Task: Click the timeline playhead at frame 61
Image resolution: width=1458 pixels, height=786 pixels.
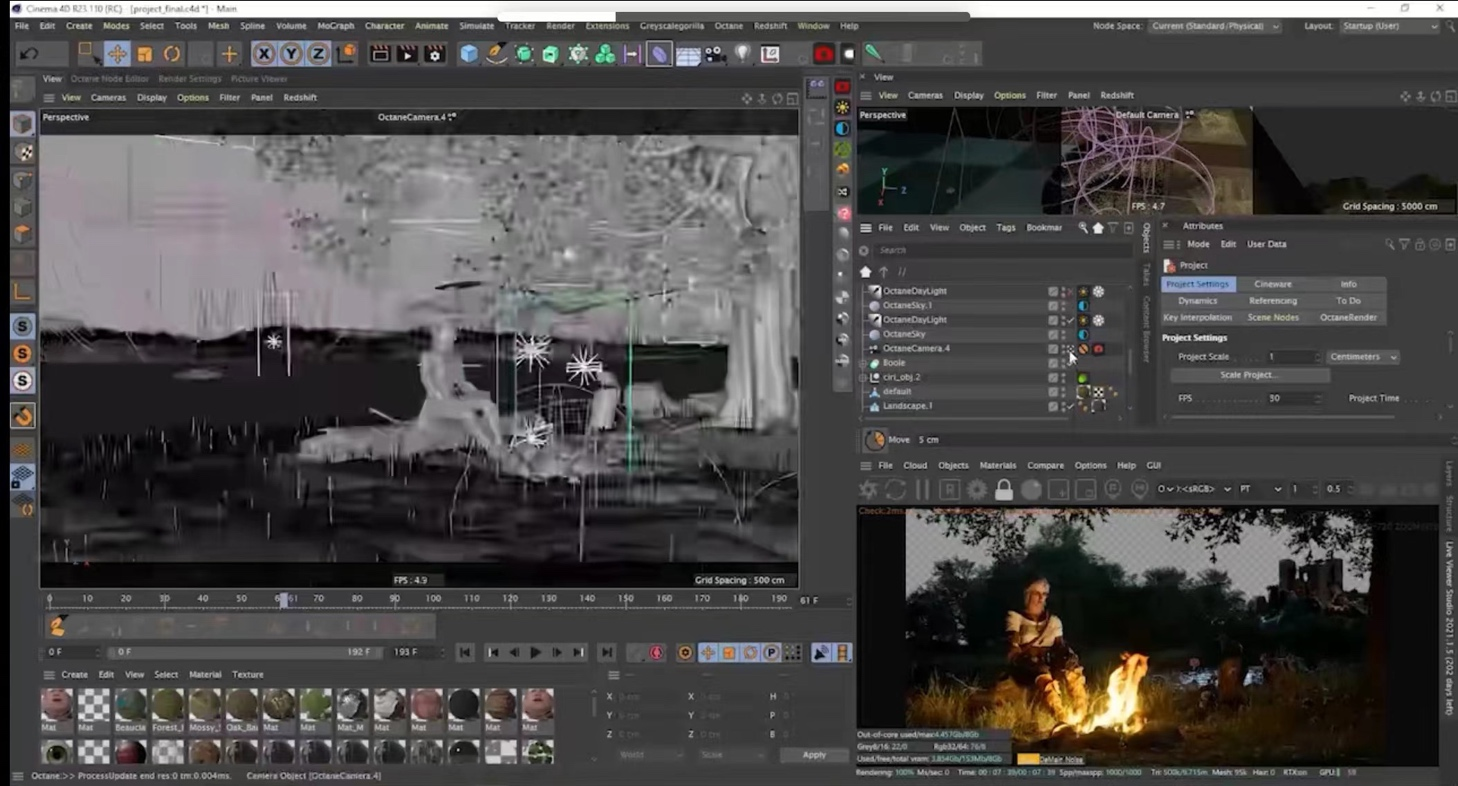Action: tap(283, 599)
